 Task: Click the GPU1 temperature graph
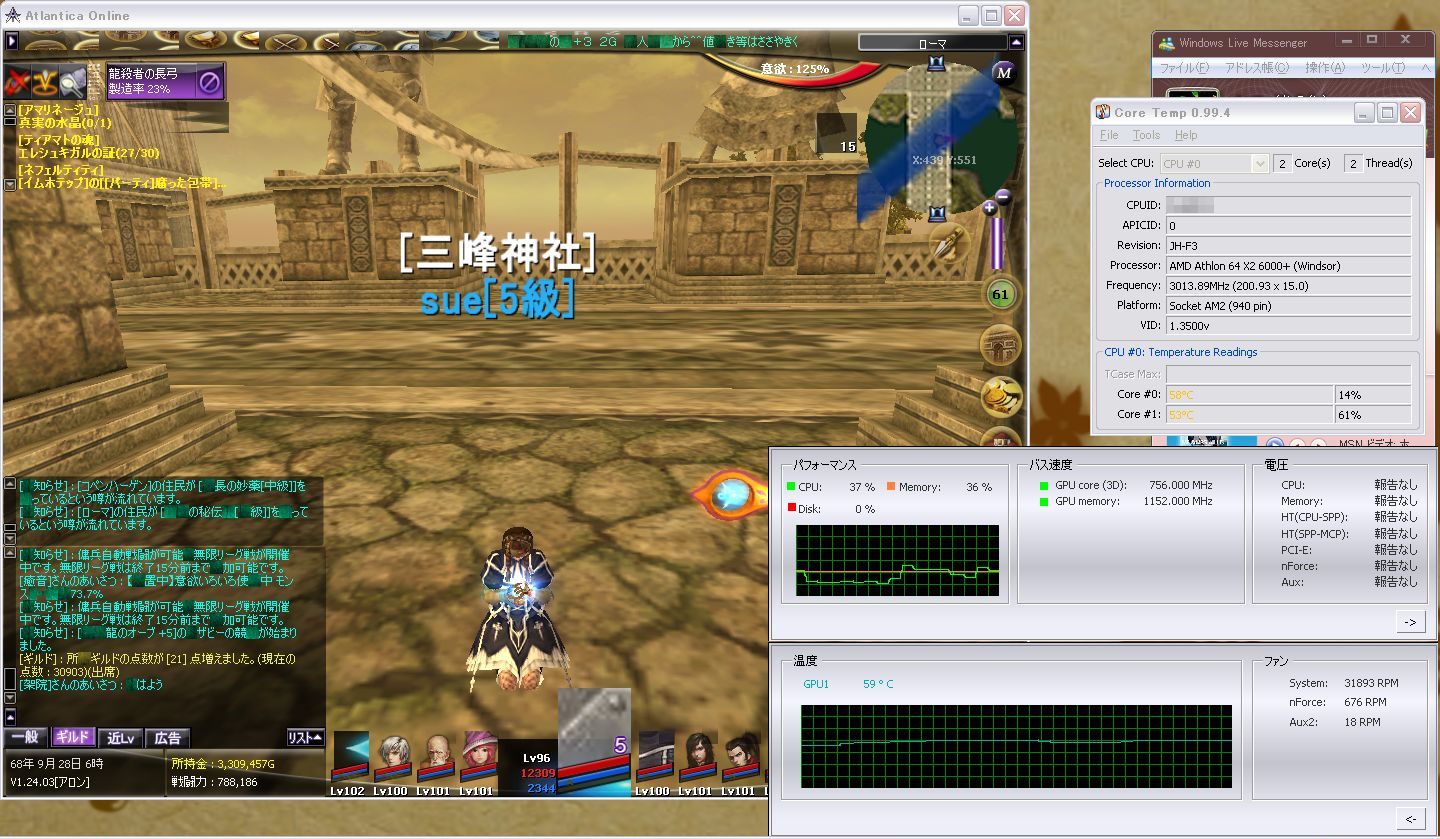tap(1016, 746)
